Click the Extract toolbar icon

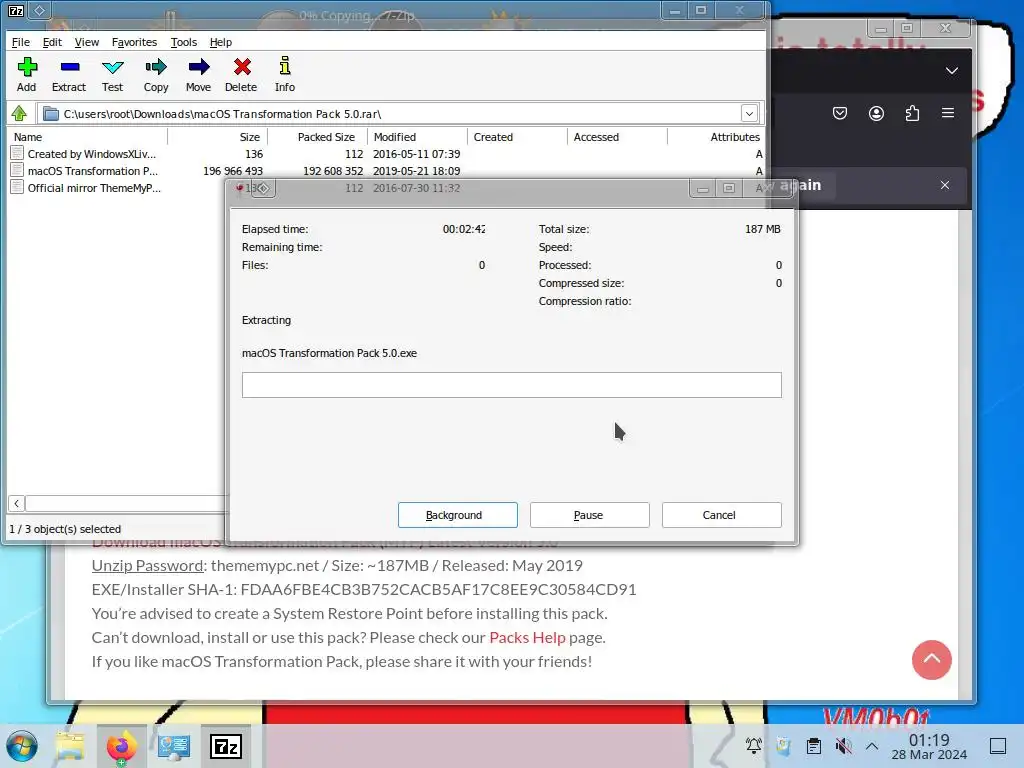69,75
